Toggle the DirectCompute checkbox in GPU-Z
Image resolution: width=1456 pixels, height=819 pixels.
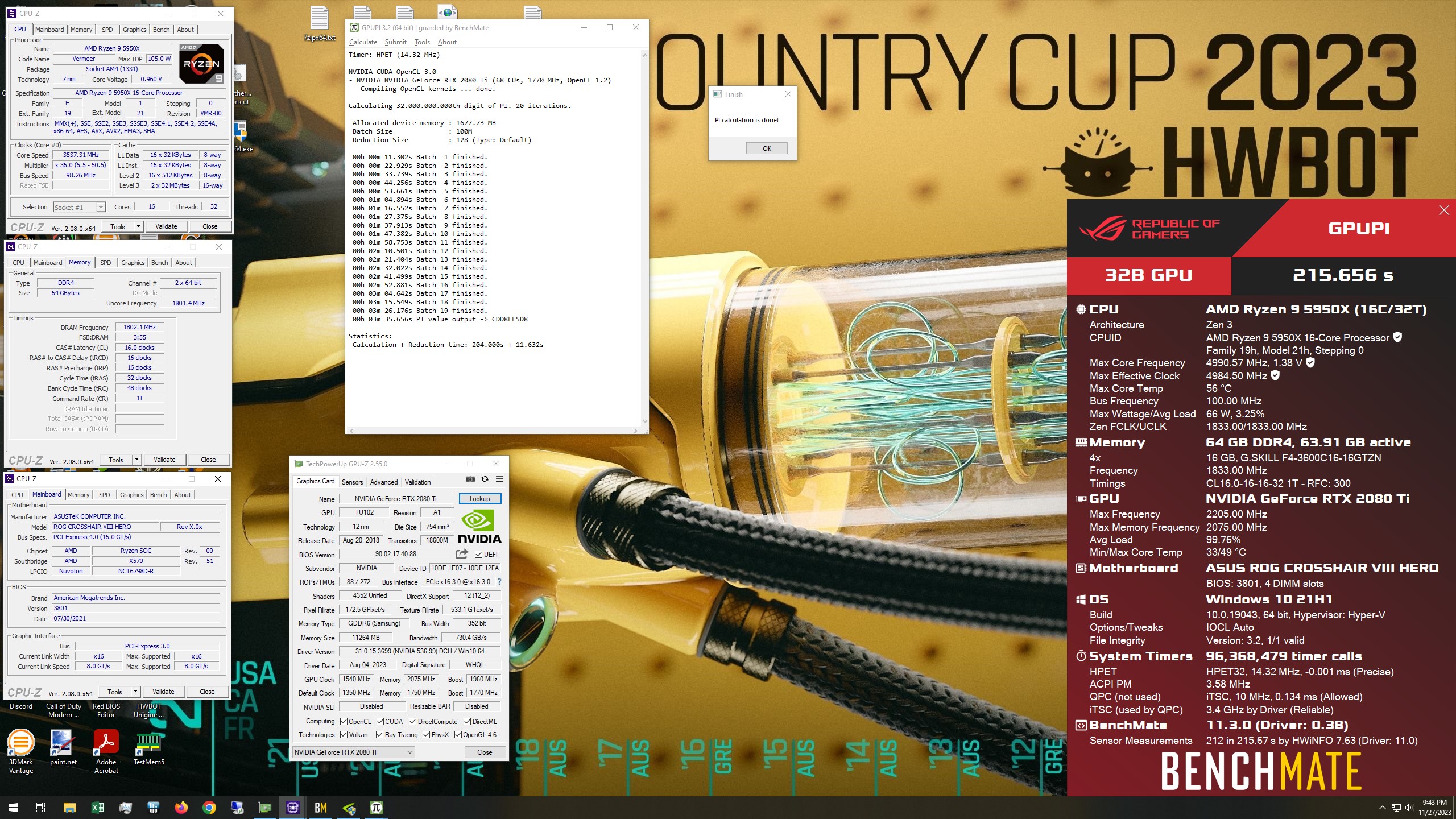click(x=413, y=721)
